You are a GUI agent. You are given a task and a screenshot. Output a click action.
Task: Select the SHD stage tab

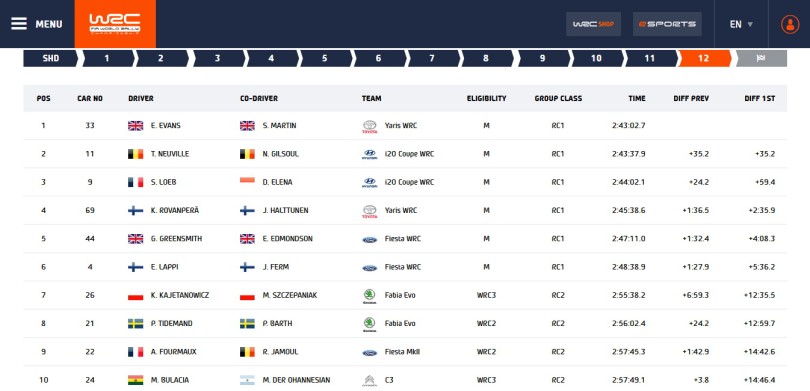coord(50,58)
